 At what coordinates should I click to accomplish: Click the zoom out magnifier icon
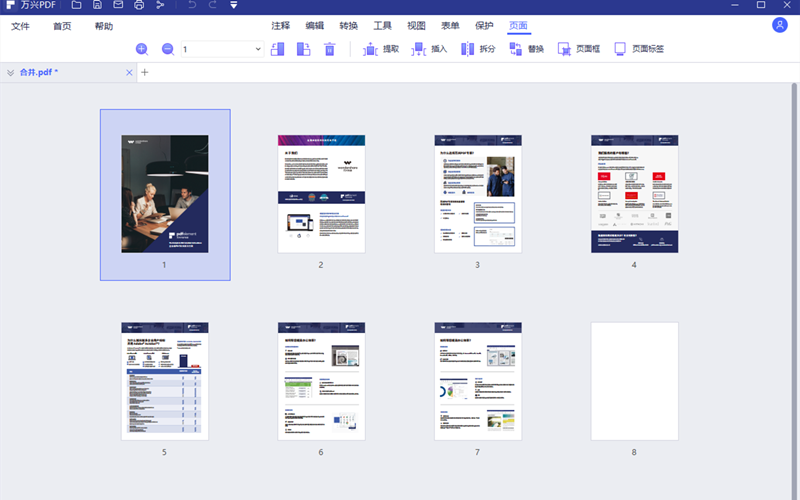167,49
